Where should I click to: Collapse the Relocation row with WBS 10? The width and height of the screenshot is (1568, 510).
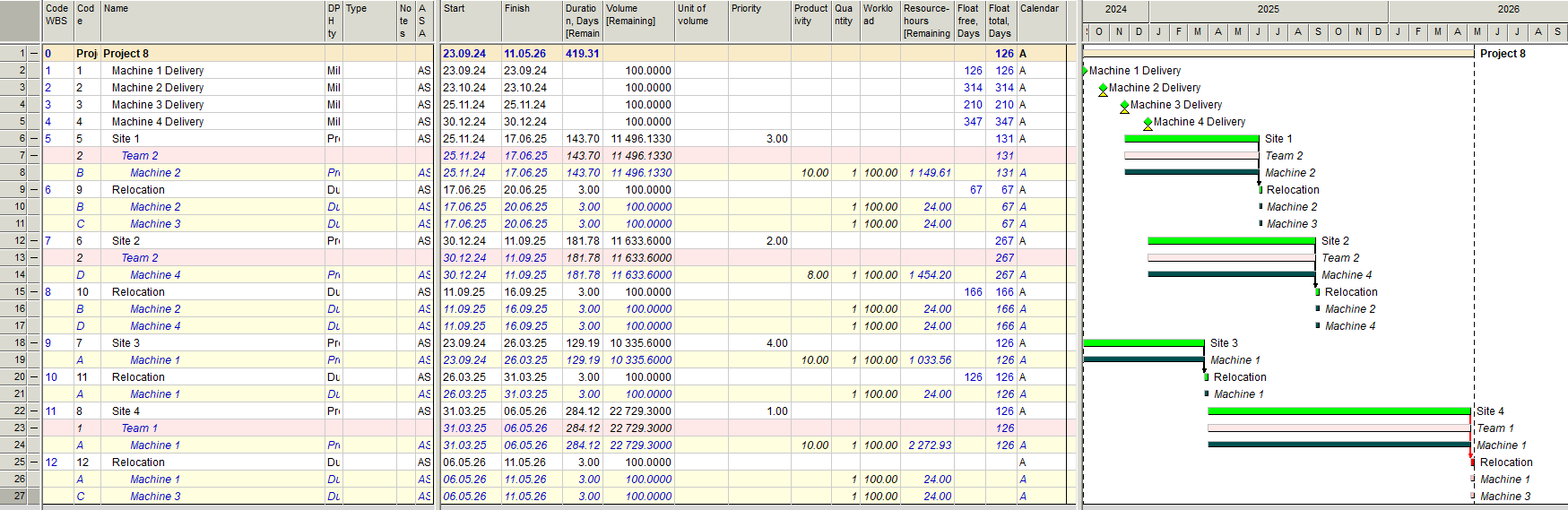click(34, 377)
